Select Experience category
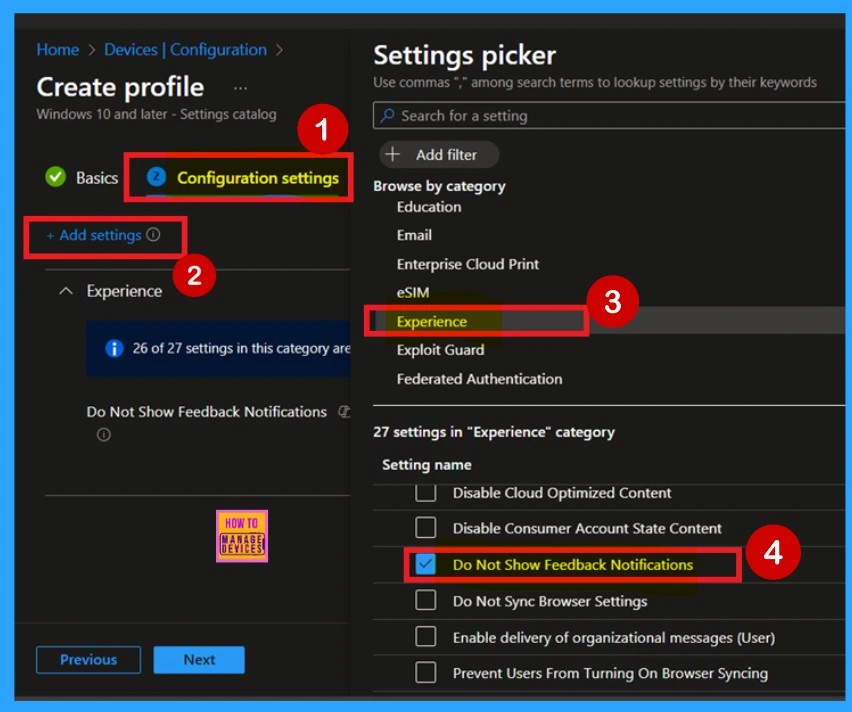Screen dimensions: 852x712 [x=431, y=322]
